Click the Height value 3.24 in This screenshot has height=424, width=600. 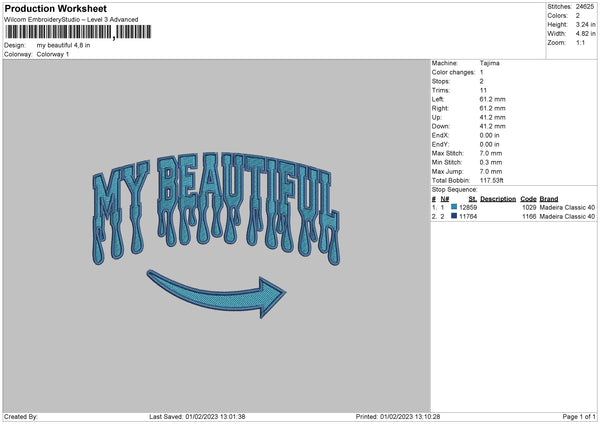tap(585, 24)
